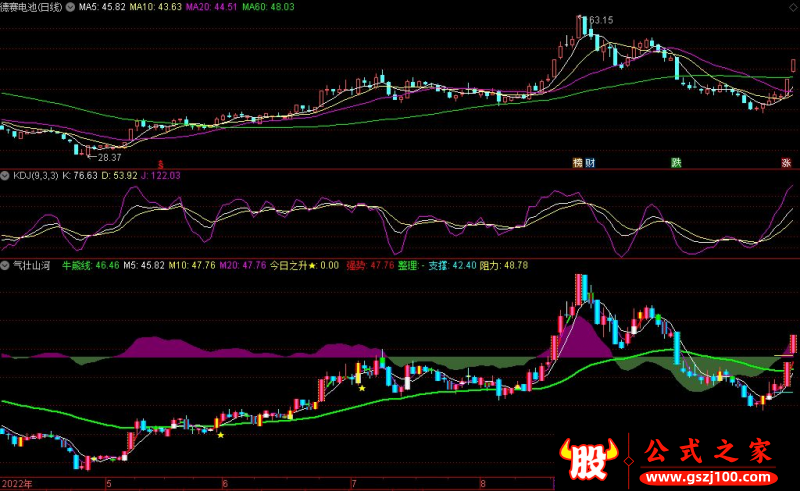Open the dropdown arrow beside 德赛电池(日线)
Viewport: 800px width, 491px height.
pos(70,7)
